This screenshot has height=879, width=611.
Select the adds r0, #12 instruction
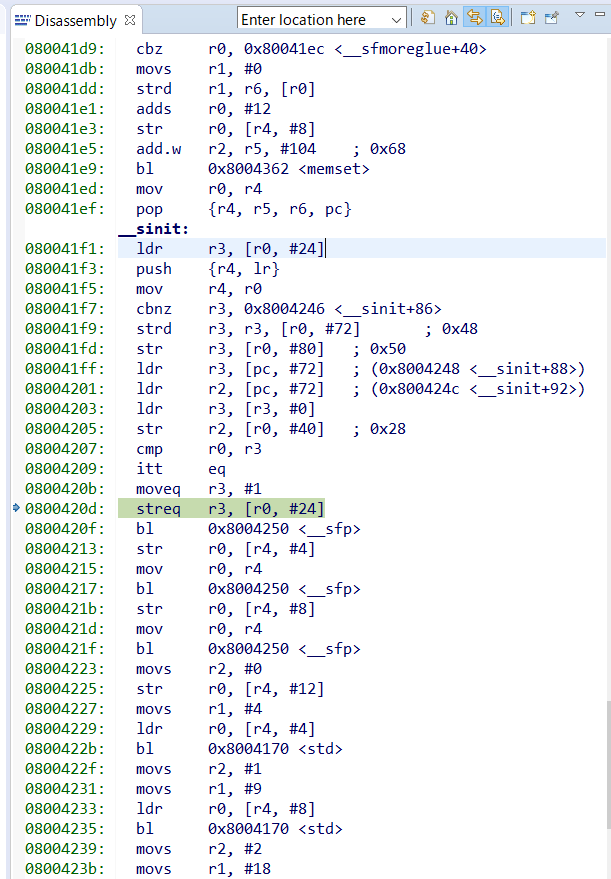pos(203,109)
